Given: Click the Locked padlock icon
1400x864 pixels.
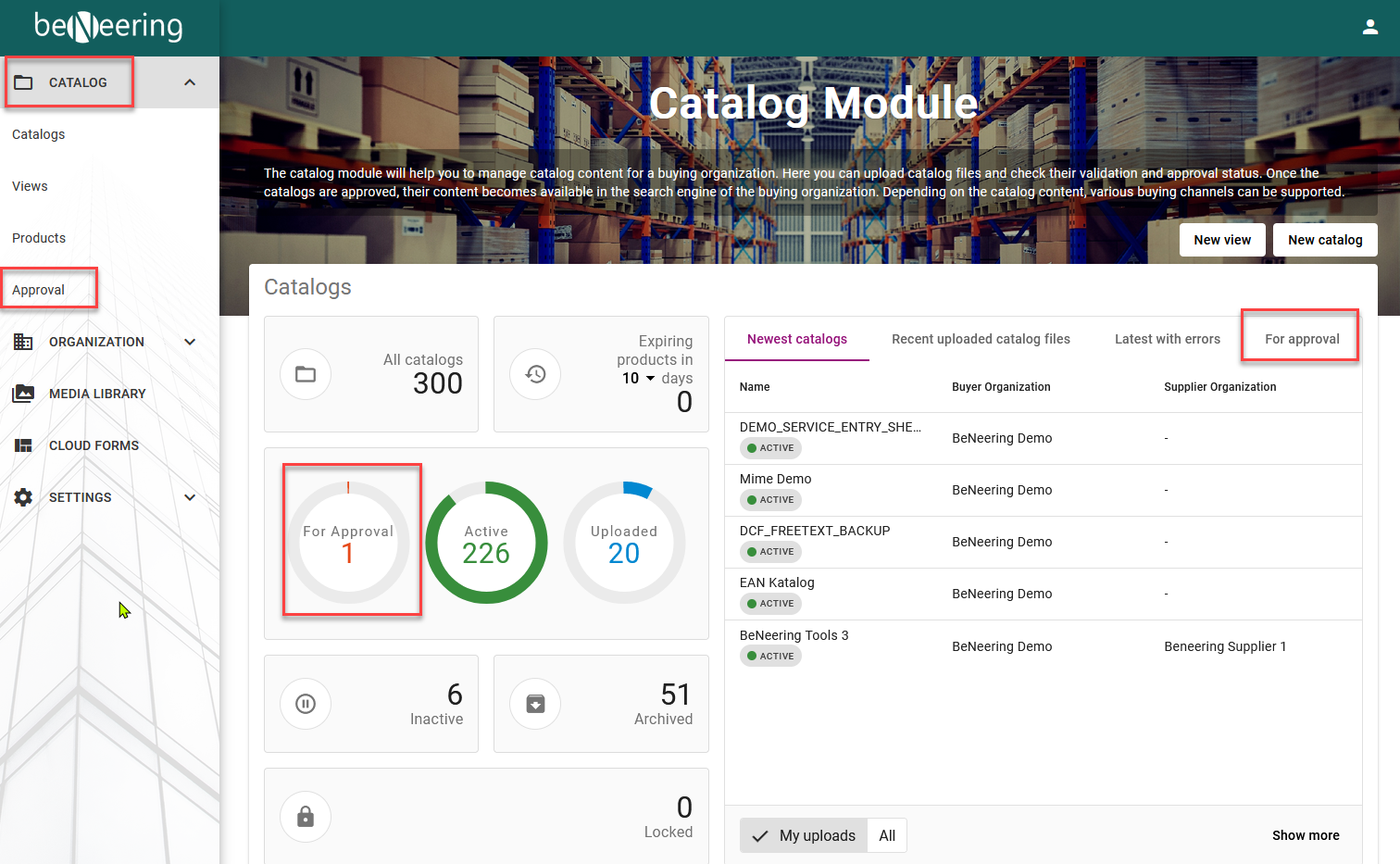Looking at the screenshot, I should (x=306, y=817).
